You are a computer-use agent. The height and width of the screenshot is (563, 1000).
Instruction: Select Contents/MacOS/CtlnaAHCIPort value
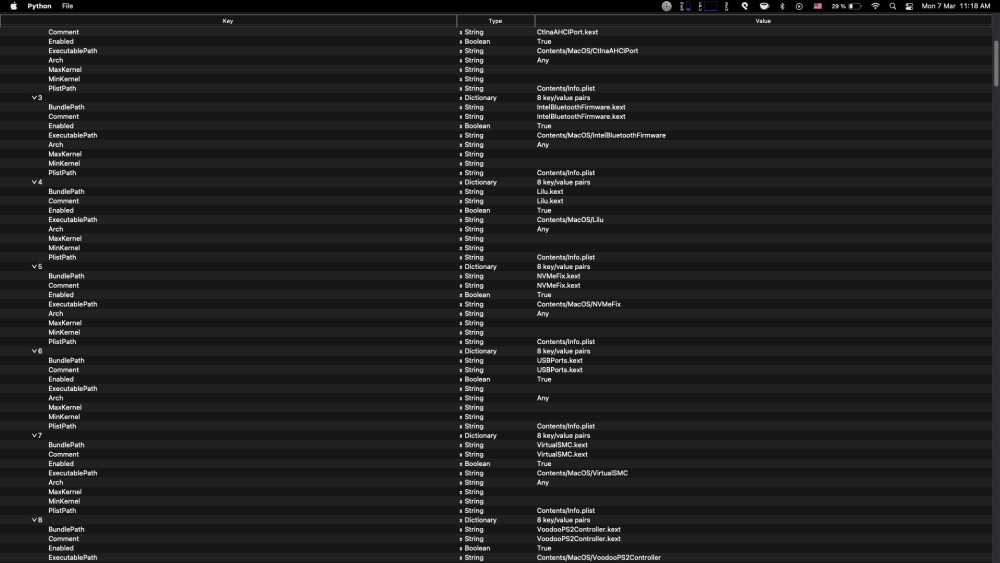(x=587, y=51)
